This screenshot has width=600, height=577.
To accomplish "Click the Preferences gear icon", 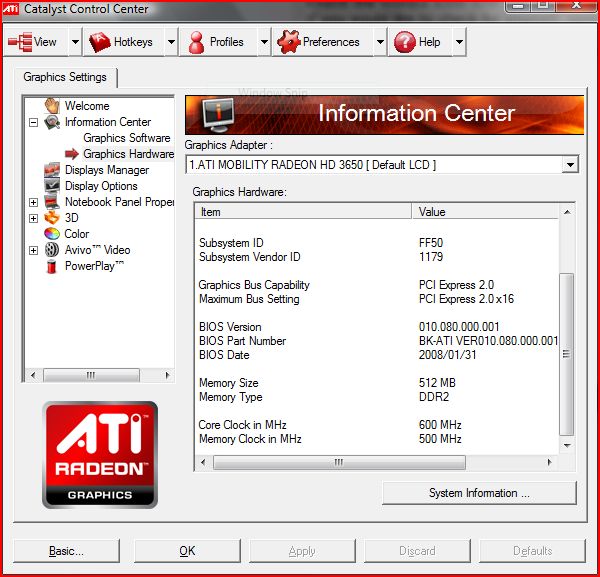I will (x=289, y=41).
